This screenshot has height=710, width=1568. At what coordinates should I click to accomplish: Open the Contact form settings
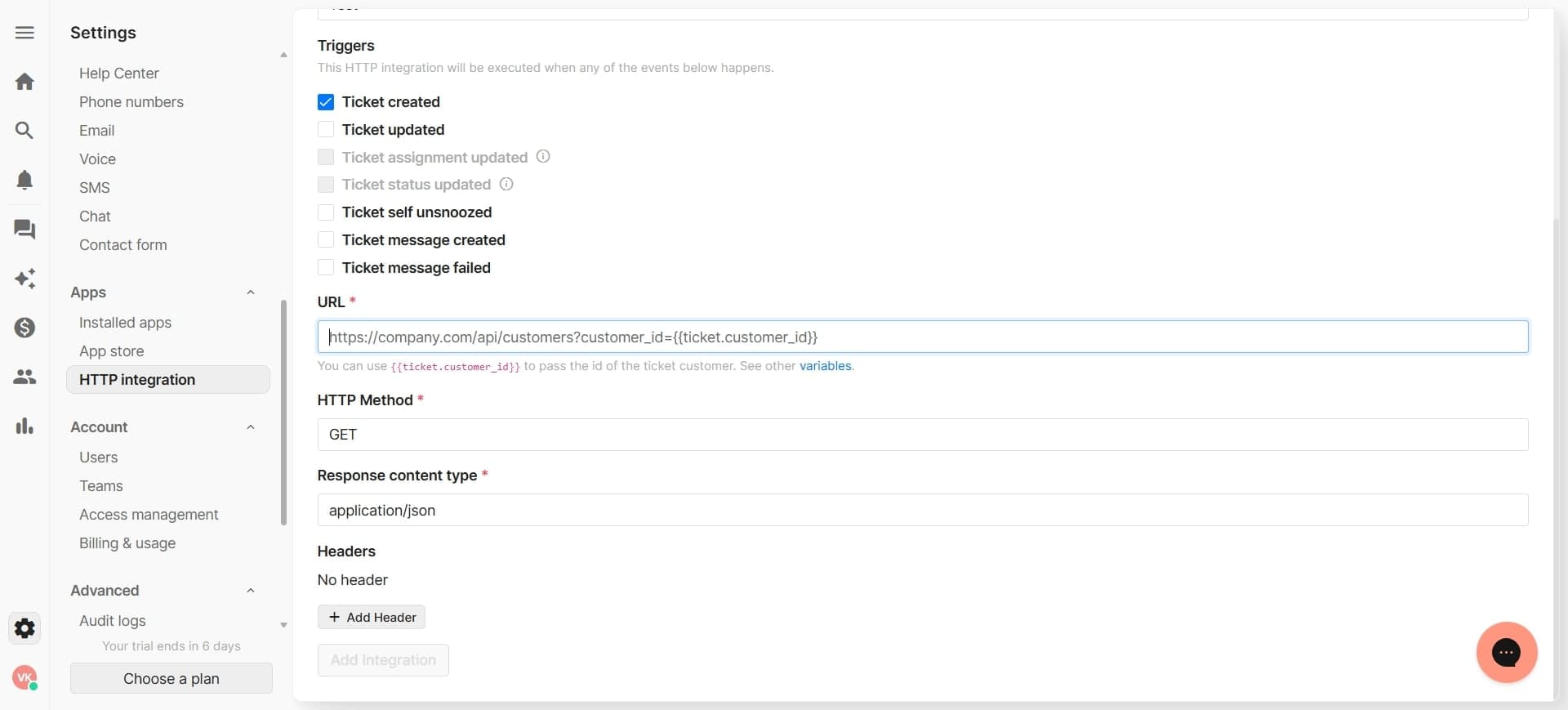tap(122, 244)
